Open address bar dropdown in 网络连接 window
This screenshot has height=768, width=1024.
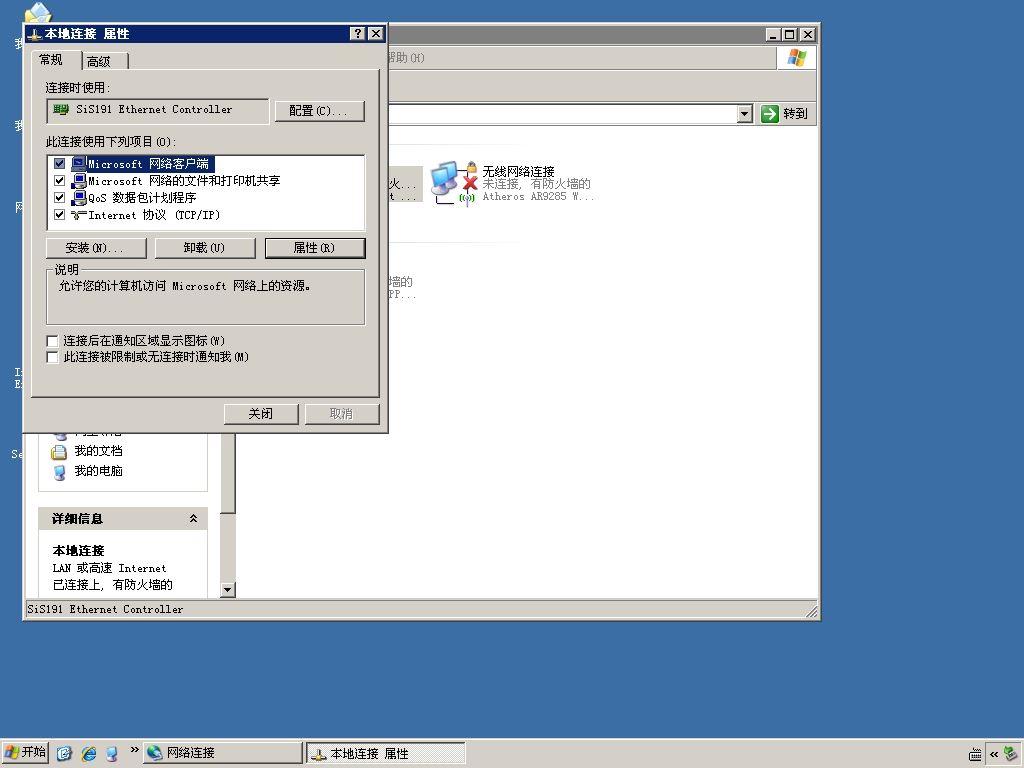(744, 114)
